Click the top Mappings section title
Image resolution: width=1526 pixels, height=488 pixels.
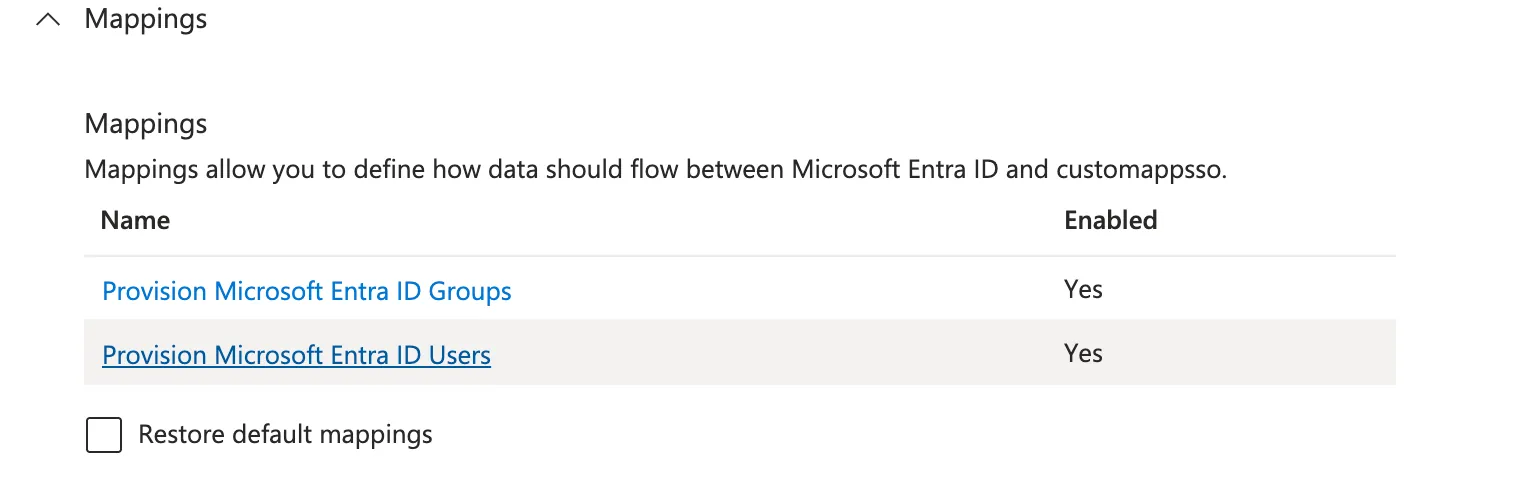tap(145, 19)
